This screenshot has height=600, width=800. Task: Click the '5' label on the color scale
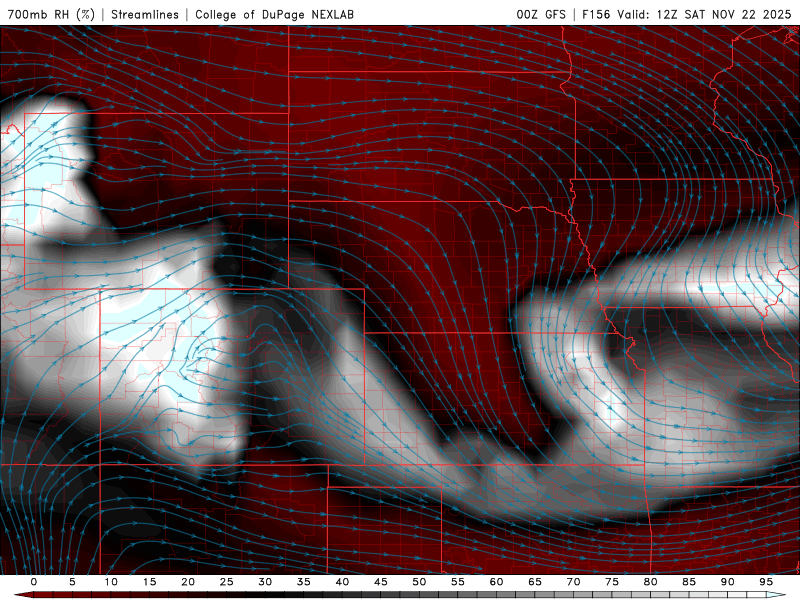point(72,582)
